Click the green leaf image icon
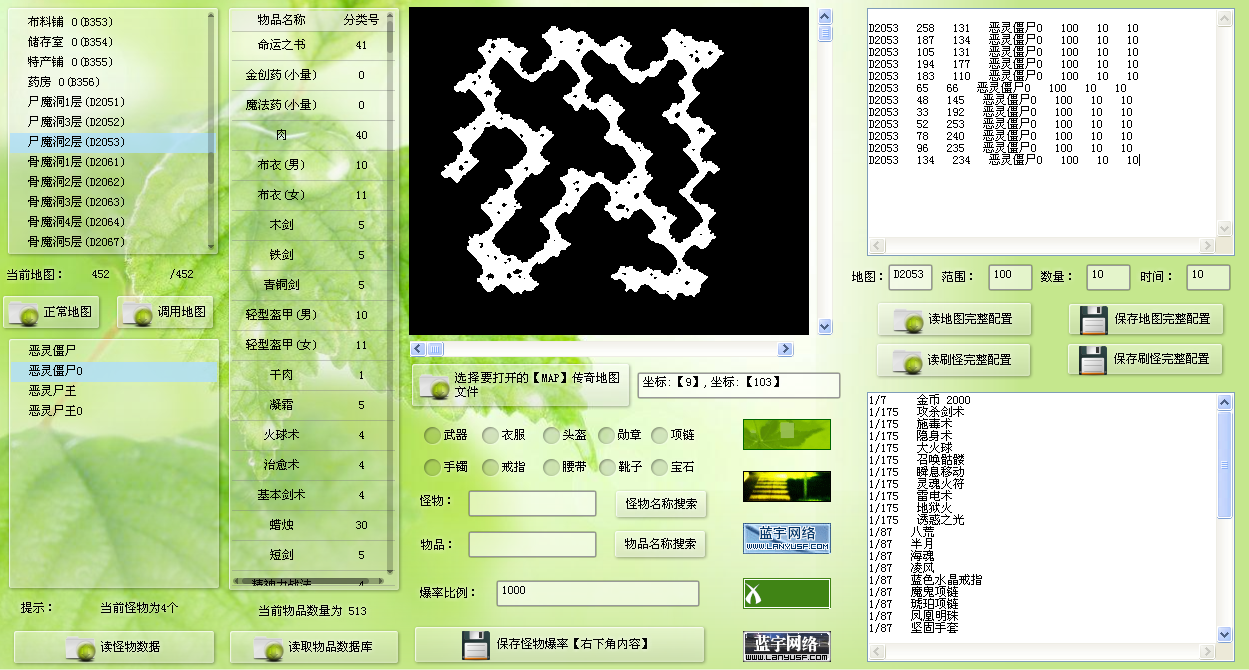Image resolution: width=1249 pixels, height=670 pixels. tap(787, 434)
